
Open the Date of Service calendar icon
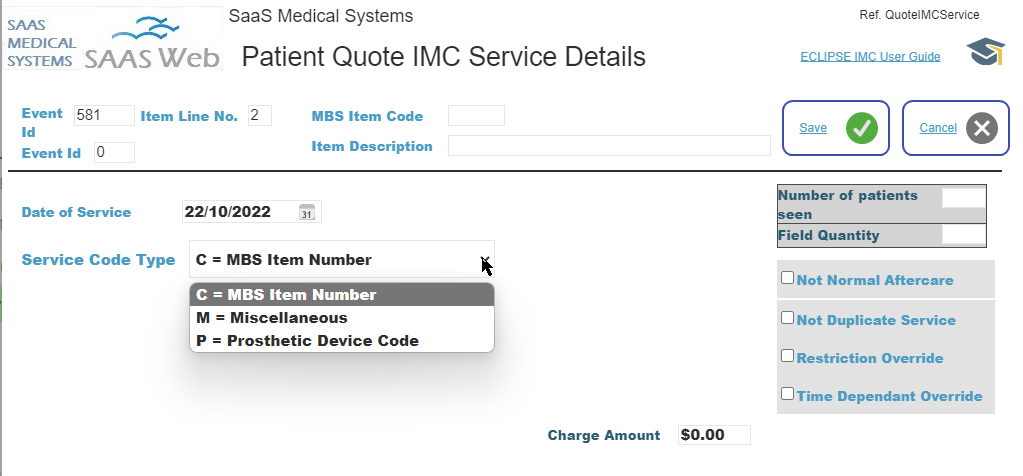(x=307, y=212)
